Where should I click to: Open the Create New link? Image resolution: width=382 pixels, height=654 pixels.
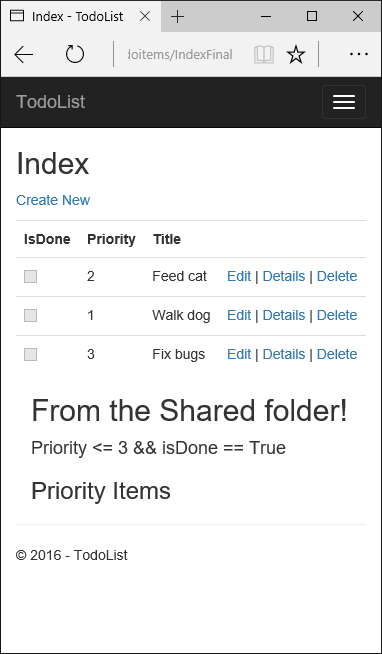[53, 200]
